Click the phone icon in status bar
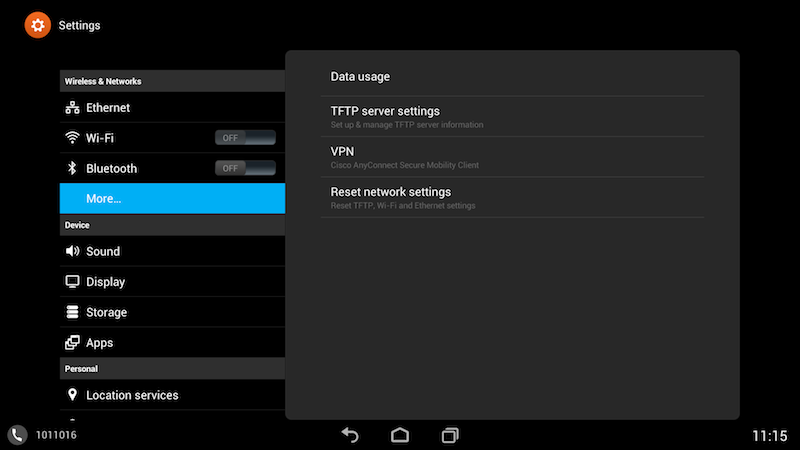The height and width of the screenshot is (450, 800). (x=18, y=435)
